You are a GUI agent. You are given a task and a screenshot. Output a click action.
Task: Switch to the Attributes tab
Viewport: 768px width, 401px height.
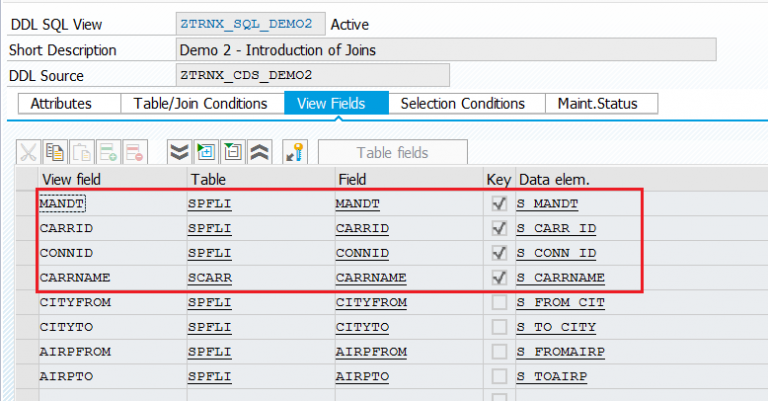tap(61, 104)
